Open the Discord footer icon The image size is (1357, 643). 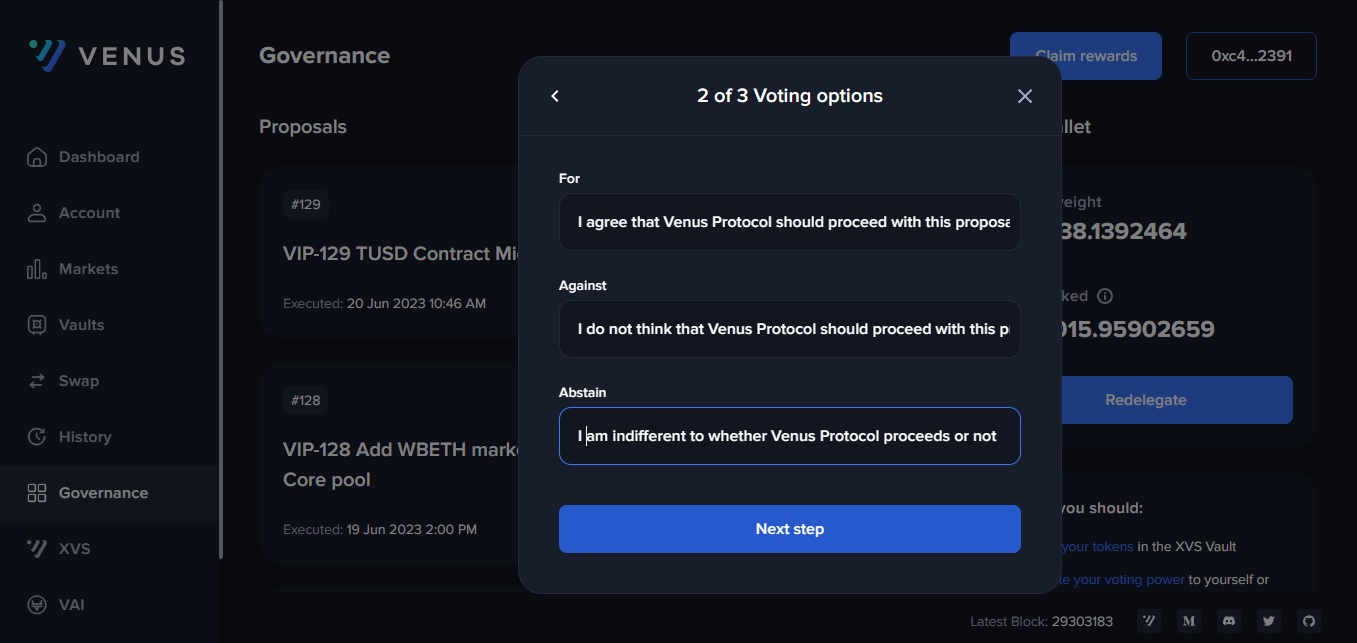point(1229,621)
